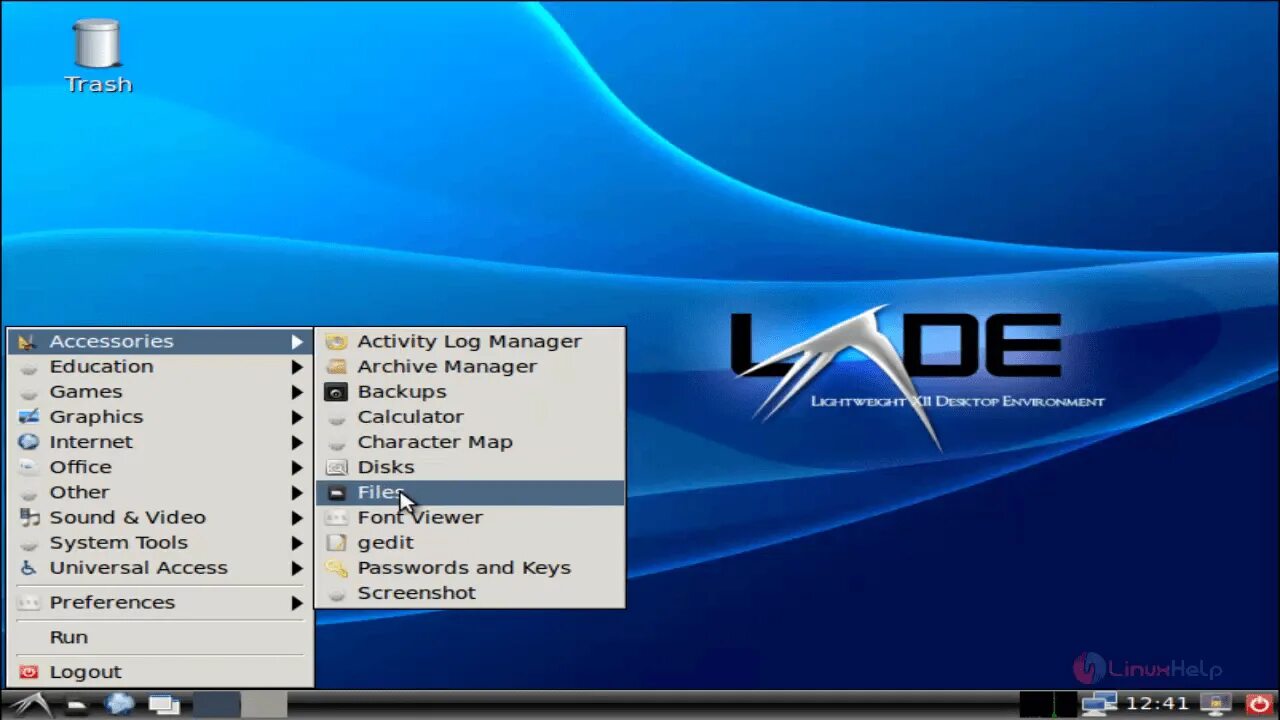Screen dimensions: 1280x720
Task: Expand arrow next to System Tools
Action: coord(297,543)
